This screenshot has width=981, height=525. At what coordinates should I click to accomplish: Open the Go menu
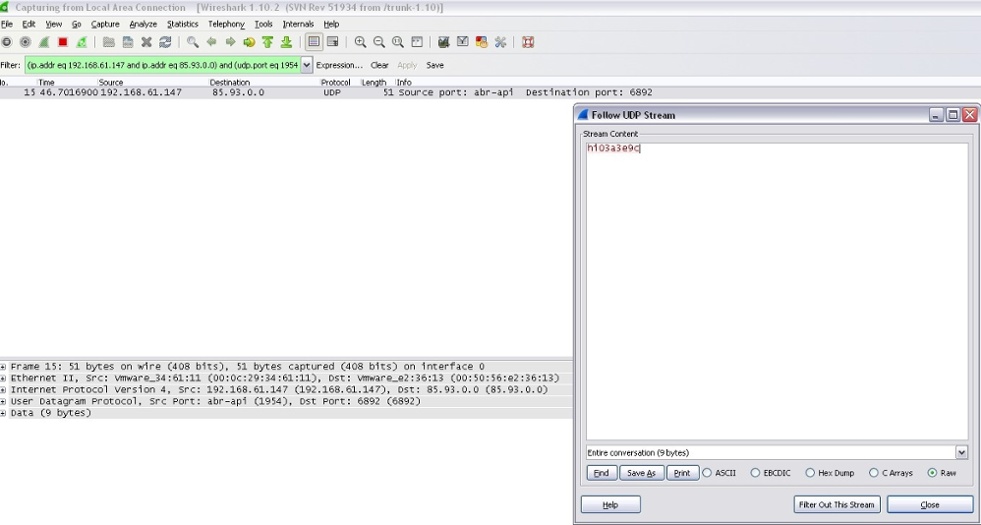[x=76, y=24]
